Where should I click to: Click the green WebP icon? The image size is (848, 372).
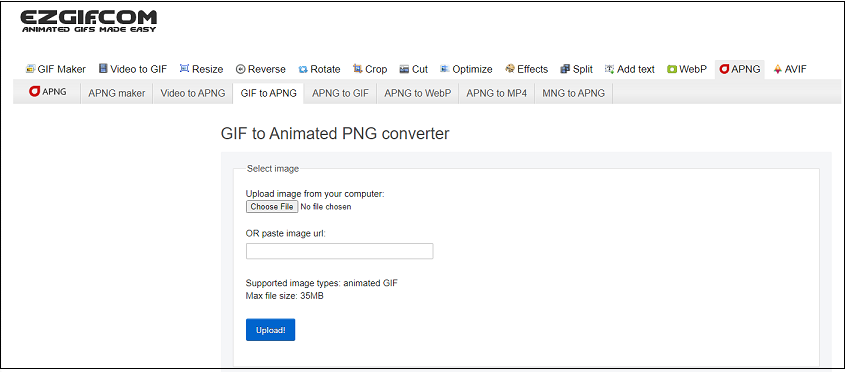point(672,69)
